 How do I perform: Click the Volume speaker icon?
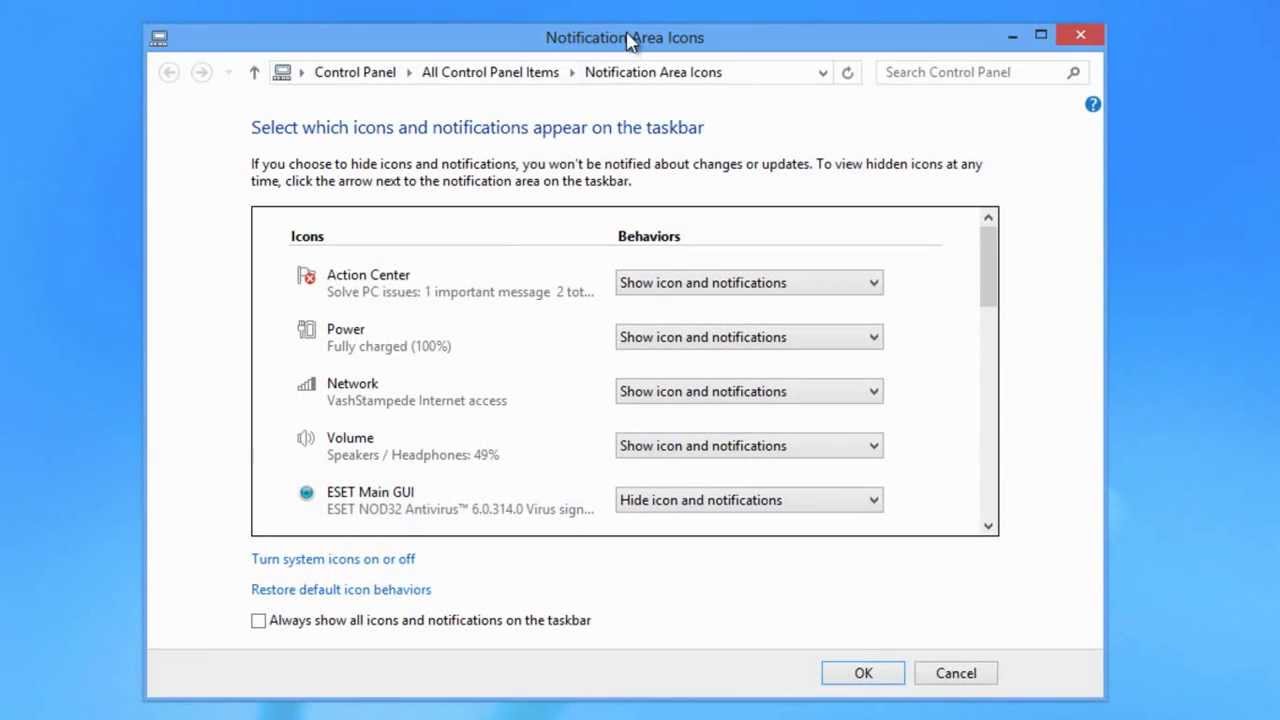[306, 438]
